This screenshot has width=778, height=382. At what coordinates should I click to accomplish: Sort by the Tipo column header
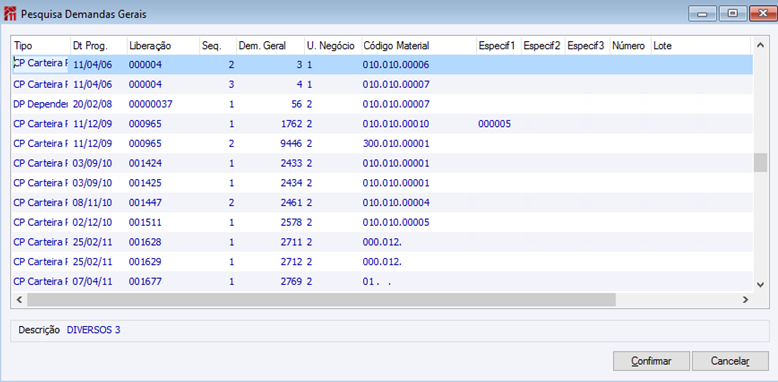click(x=41, y=46)
